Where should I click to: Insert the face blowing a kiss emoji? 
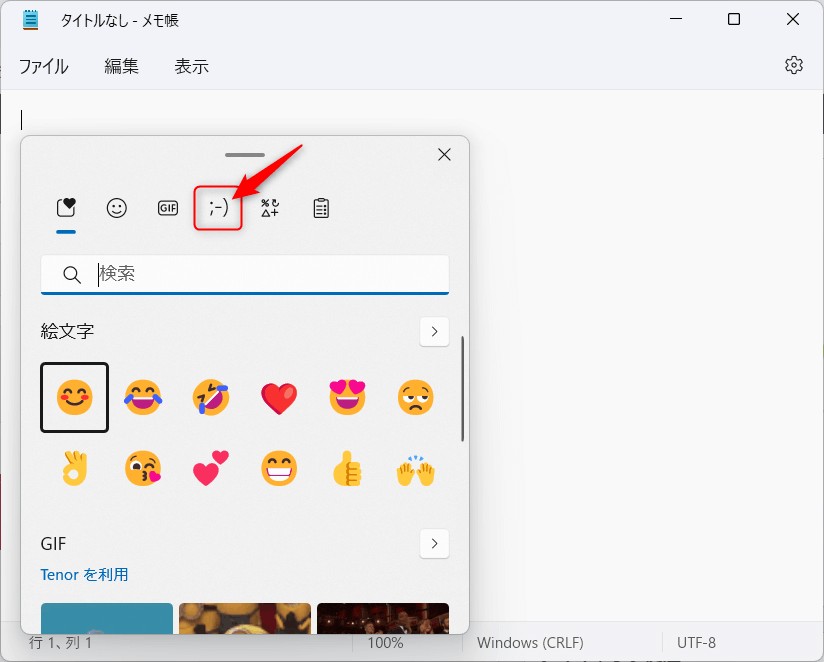(143, 468)
